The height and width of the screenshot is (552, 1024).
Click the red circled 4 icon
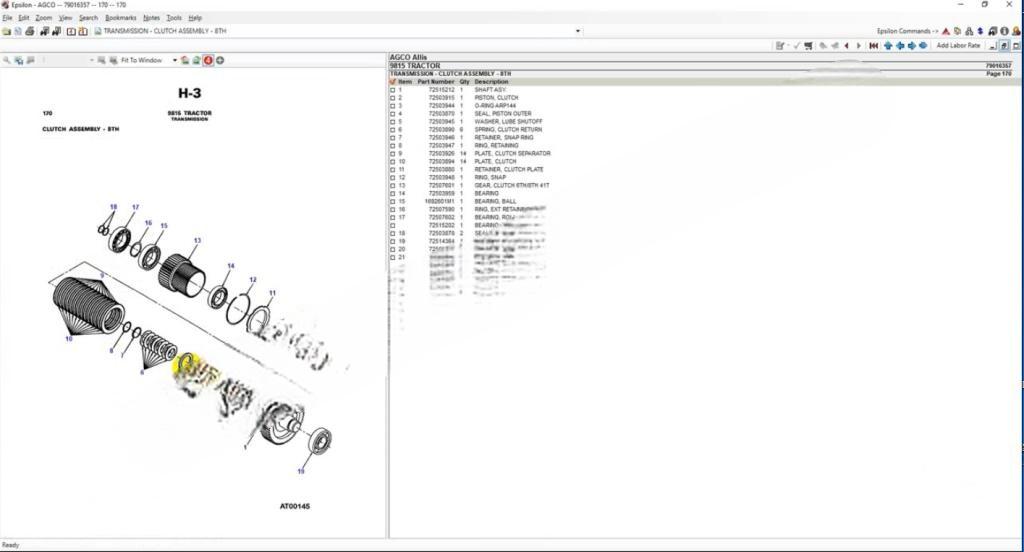[x=208, y=60]
